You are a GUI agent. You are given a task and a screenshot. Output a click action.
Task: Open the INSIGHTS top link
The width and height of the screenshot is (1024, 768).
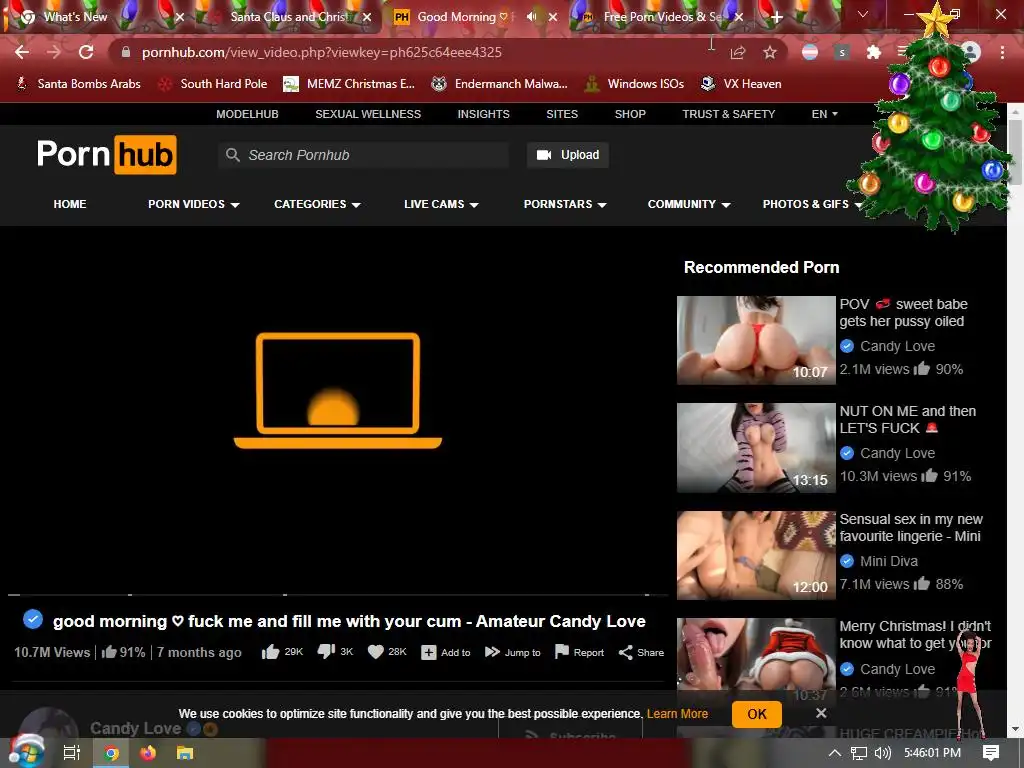483,114
